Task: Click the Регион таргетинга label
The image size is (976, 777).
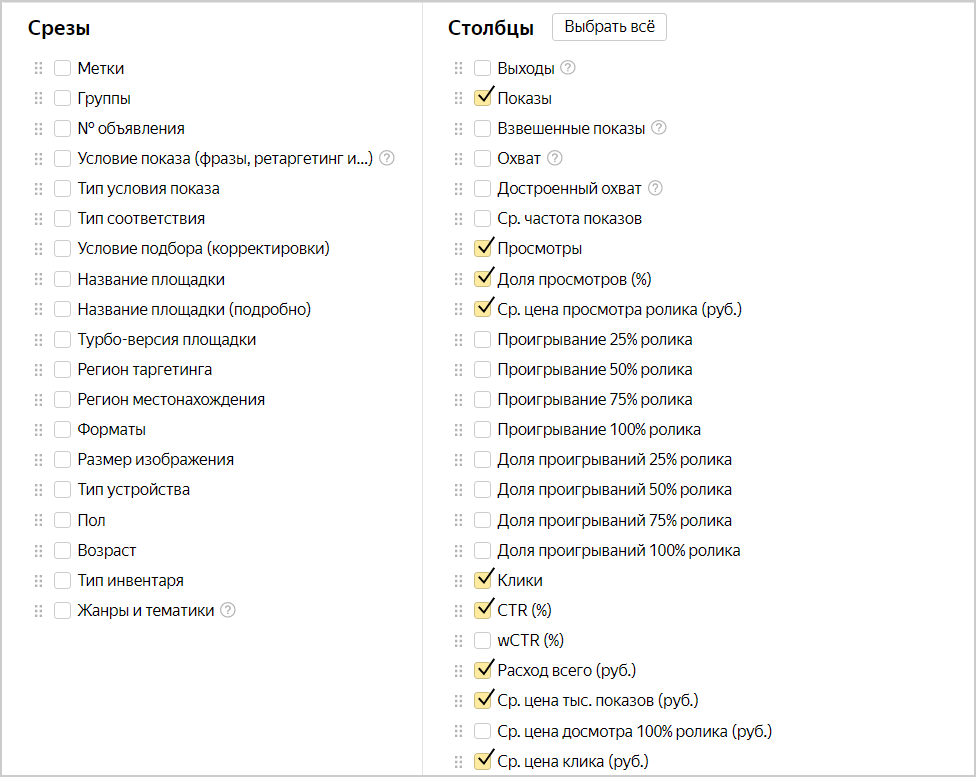Action: pos(145,369)
